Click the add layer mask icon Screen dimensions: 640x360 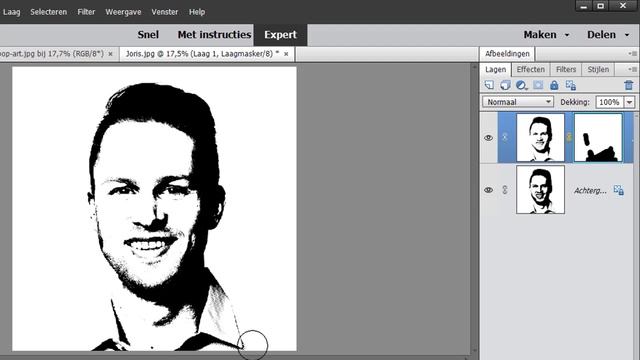538,85
